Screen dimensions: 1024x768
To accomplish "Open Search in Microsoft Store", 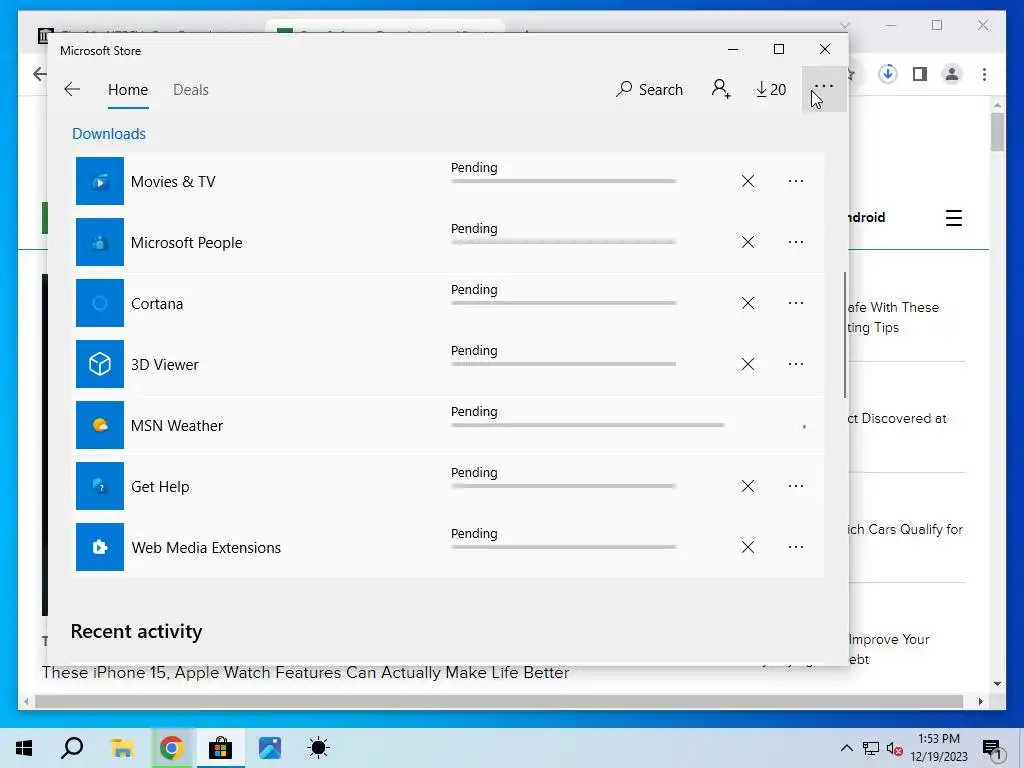I will pyautogui.click(x=649, y=89).
